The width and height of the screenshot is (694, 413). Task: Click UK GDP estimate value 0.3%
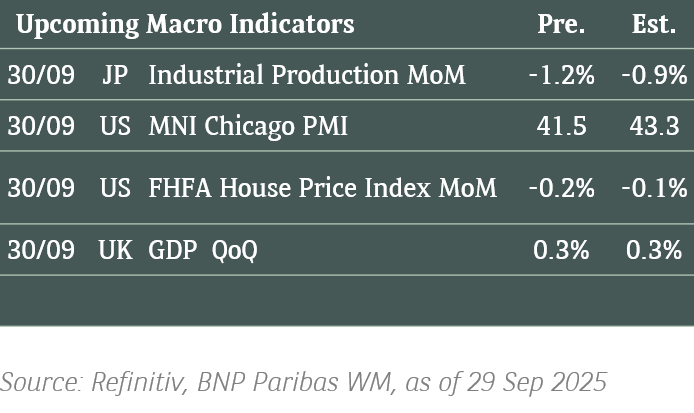[x=654, y=250]
